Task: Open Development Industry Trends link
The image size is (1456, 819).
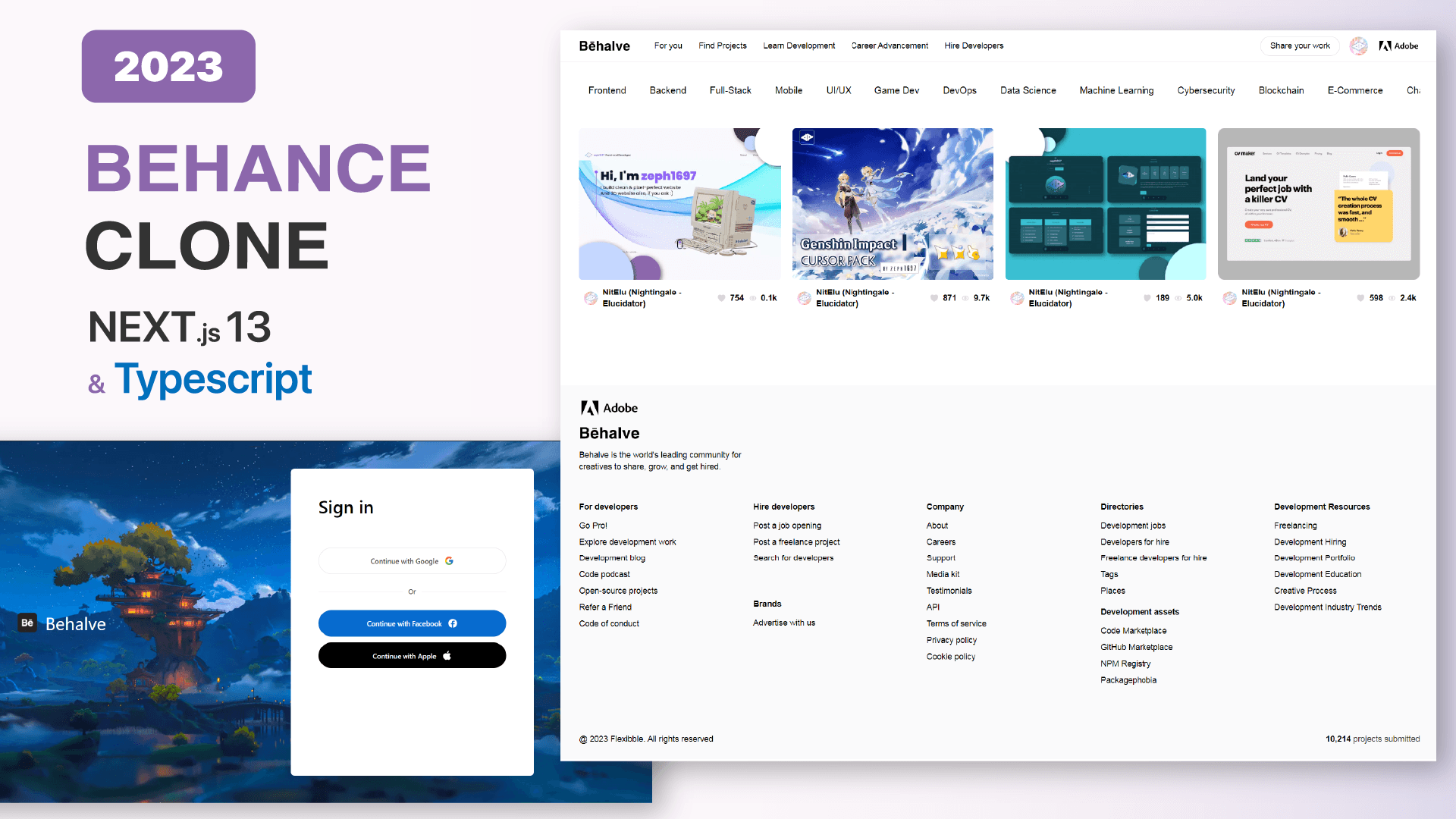Action: click(1328, 607)
